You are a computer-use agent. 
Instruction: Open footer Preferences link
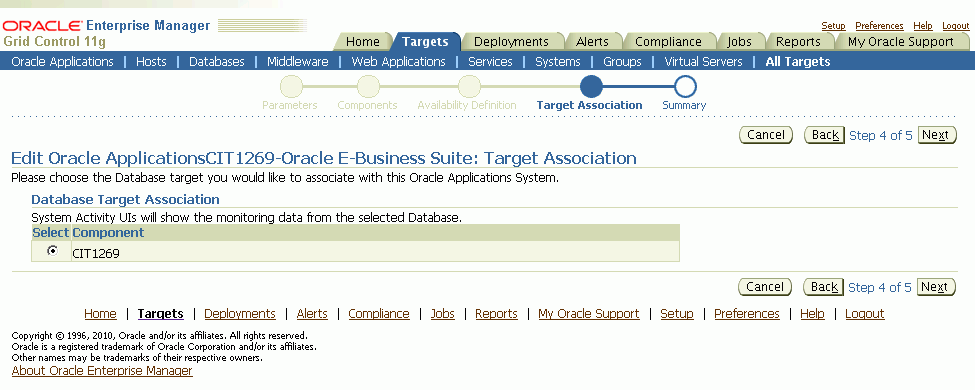click(747, 313)
